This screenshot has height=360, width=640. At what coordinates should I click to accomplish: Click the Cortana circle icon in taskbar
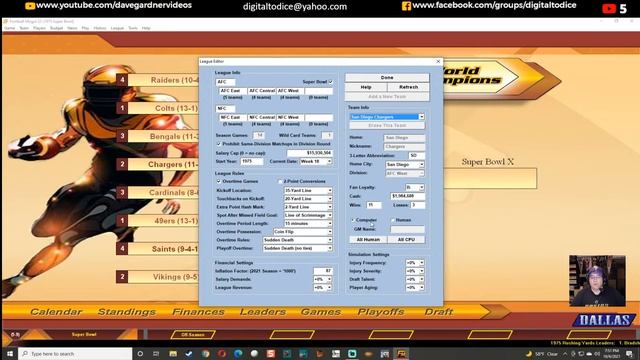[140, 353]
